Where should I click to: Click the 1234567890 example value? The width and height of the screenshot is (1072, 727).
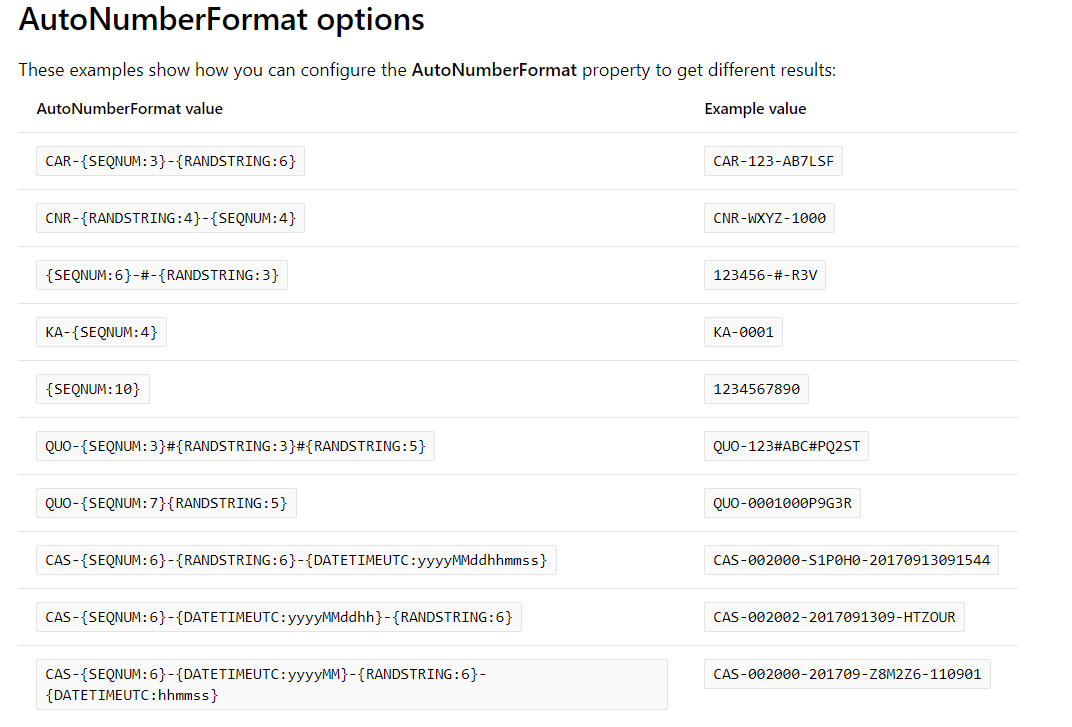(756, 389)
